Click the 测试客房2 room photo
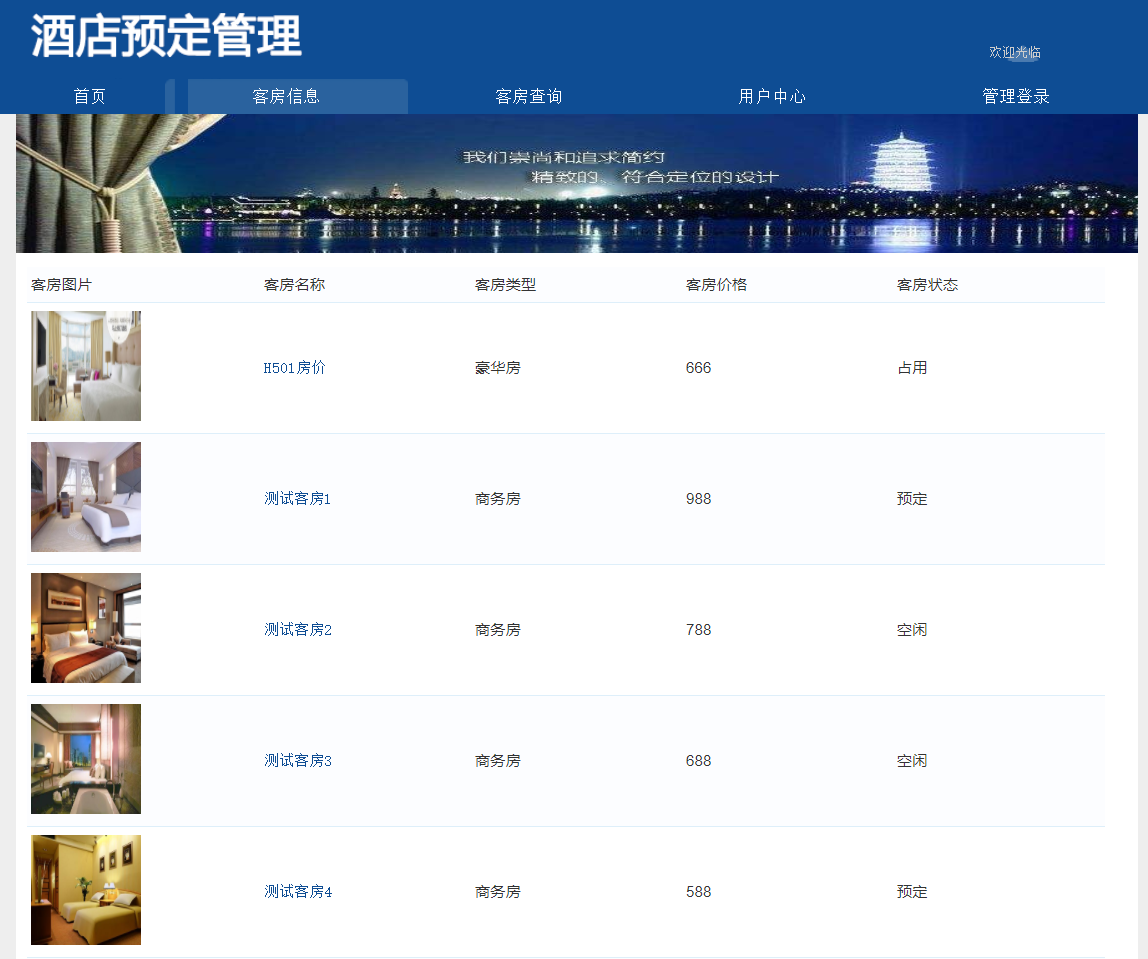This screenshot has height=959, width=1148. pyautogui.click(x=86, y=628)
